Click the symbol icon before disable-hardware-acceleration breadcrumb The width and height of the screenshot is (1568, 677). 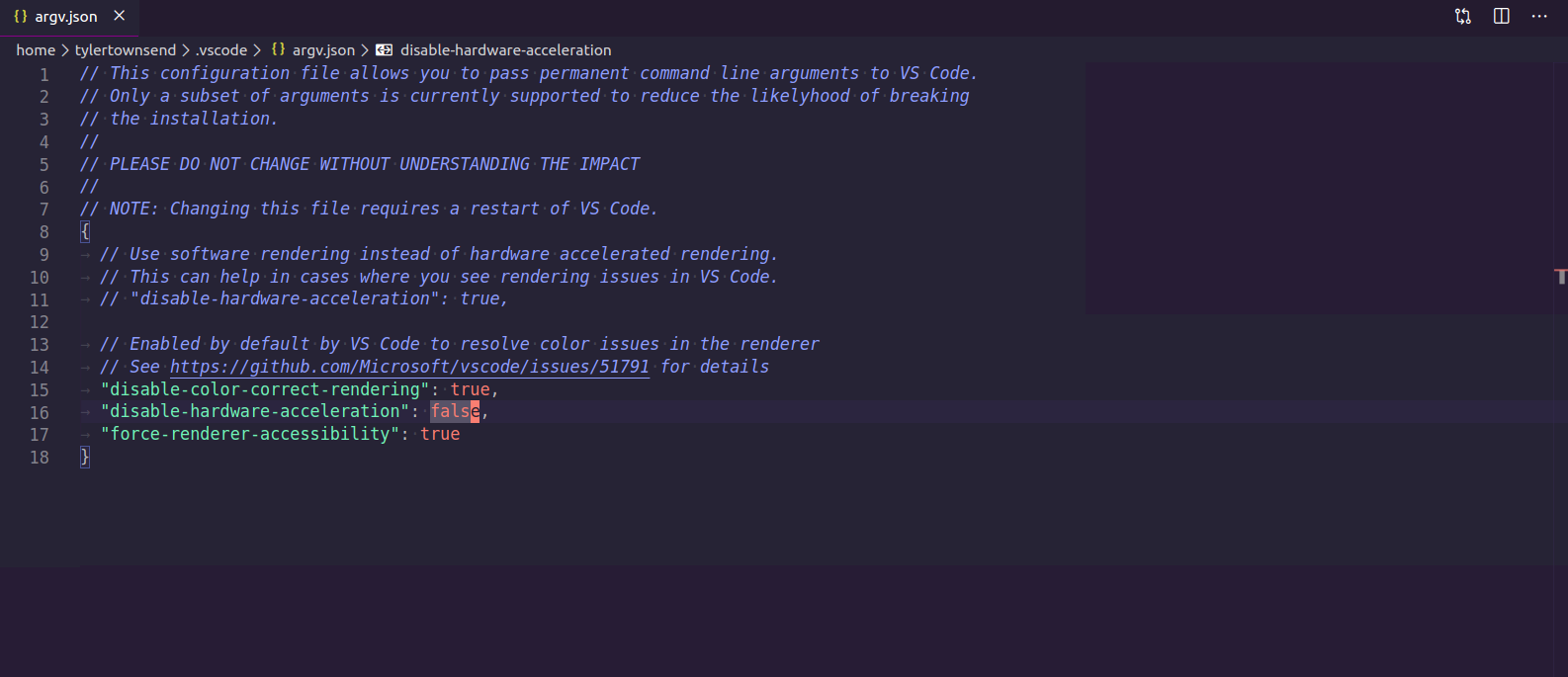384,49
